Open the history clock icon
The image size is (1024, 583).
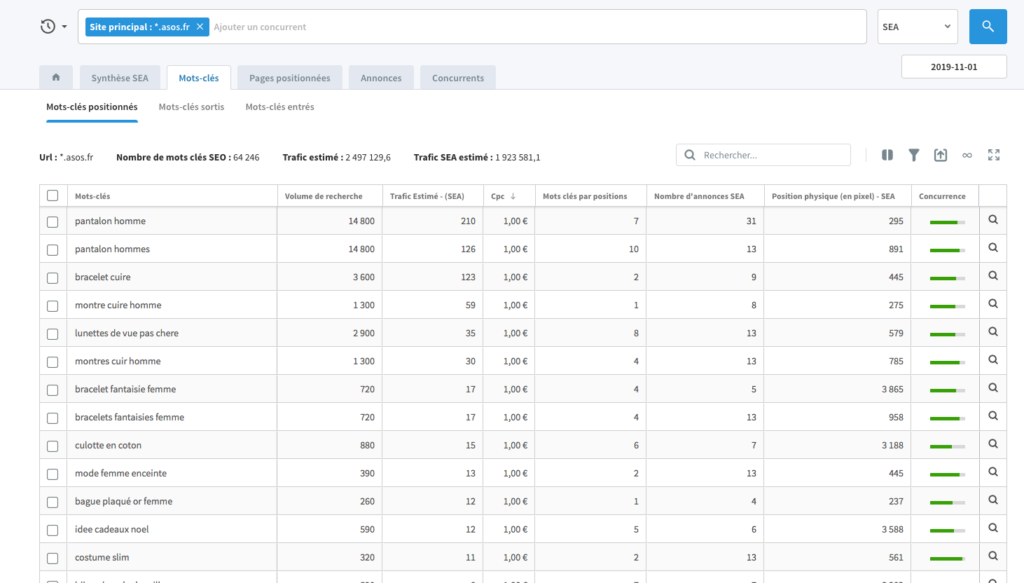[48, 27]
